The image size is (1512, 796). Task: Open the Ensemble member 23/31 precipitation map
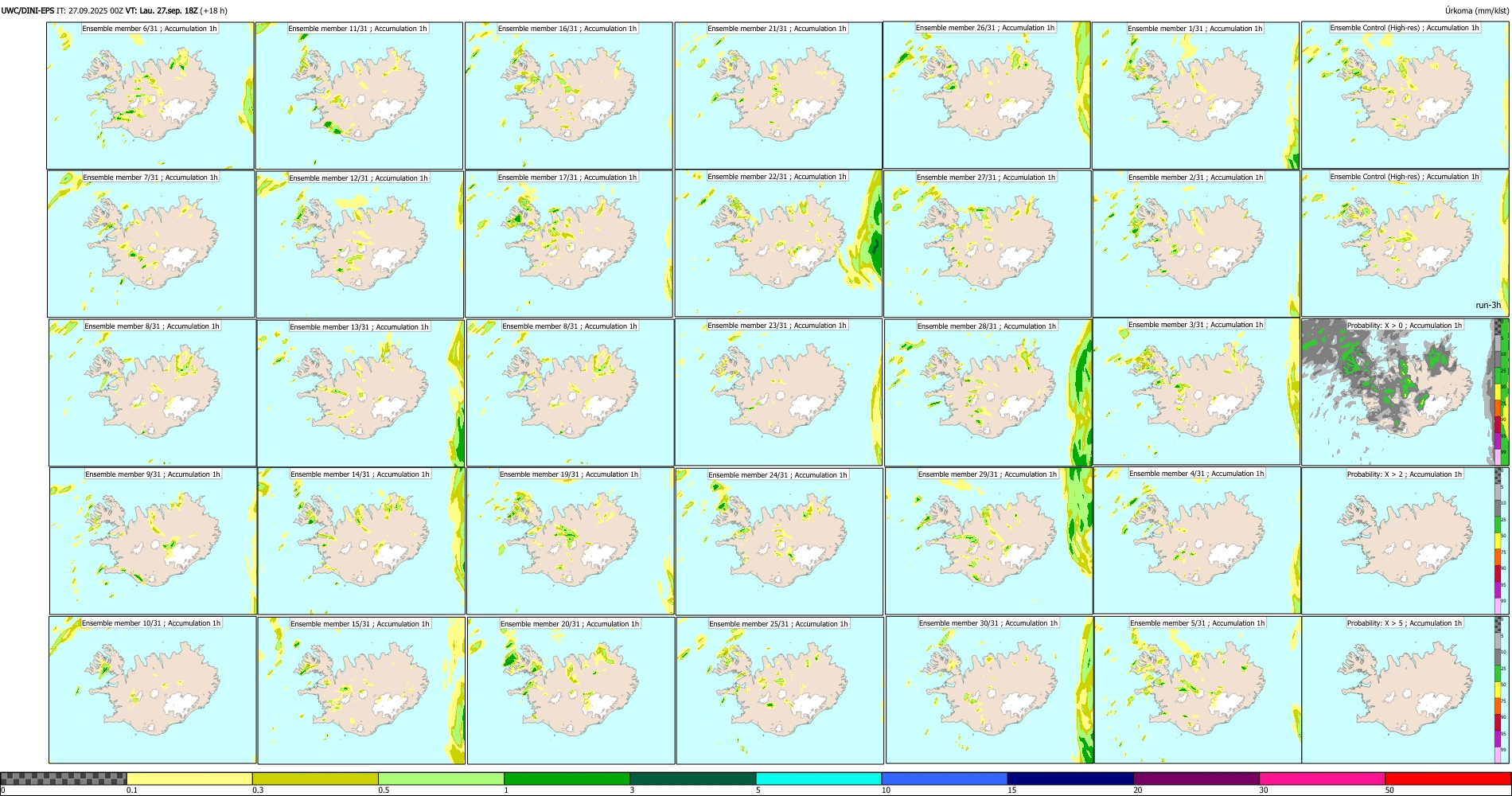(778, 392)
